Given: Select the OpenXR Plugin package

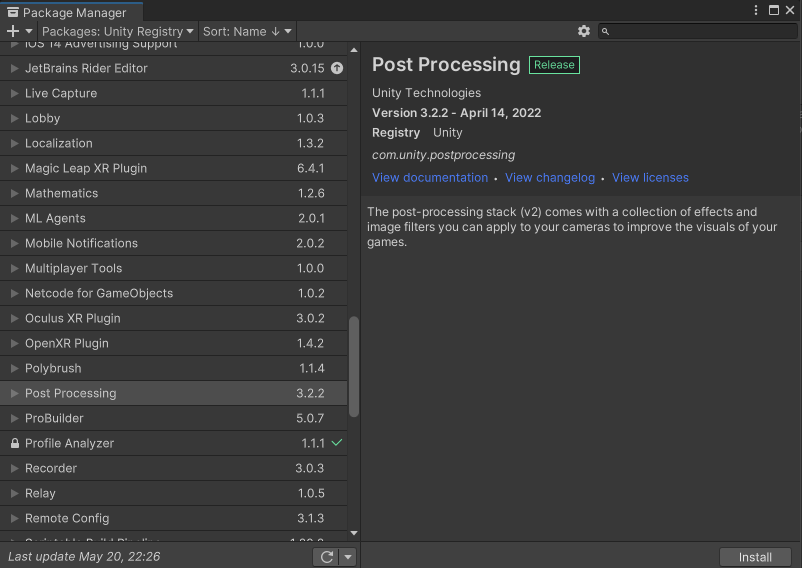Looking at the screenshot, I should pos(173,344).
